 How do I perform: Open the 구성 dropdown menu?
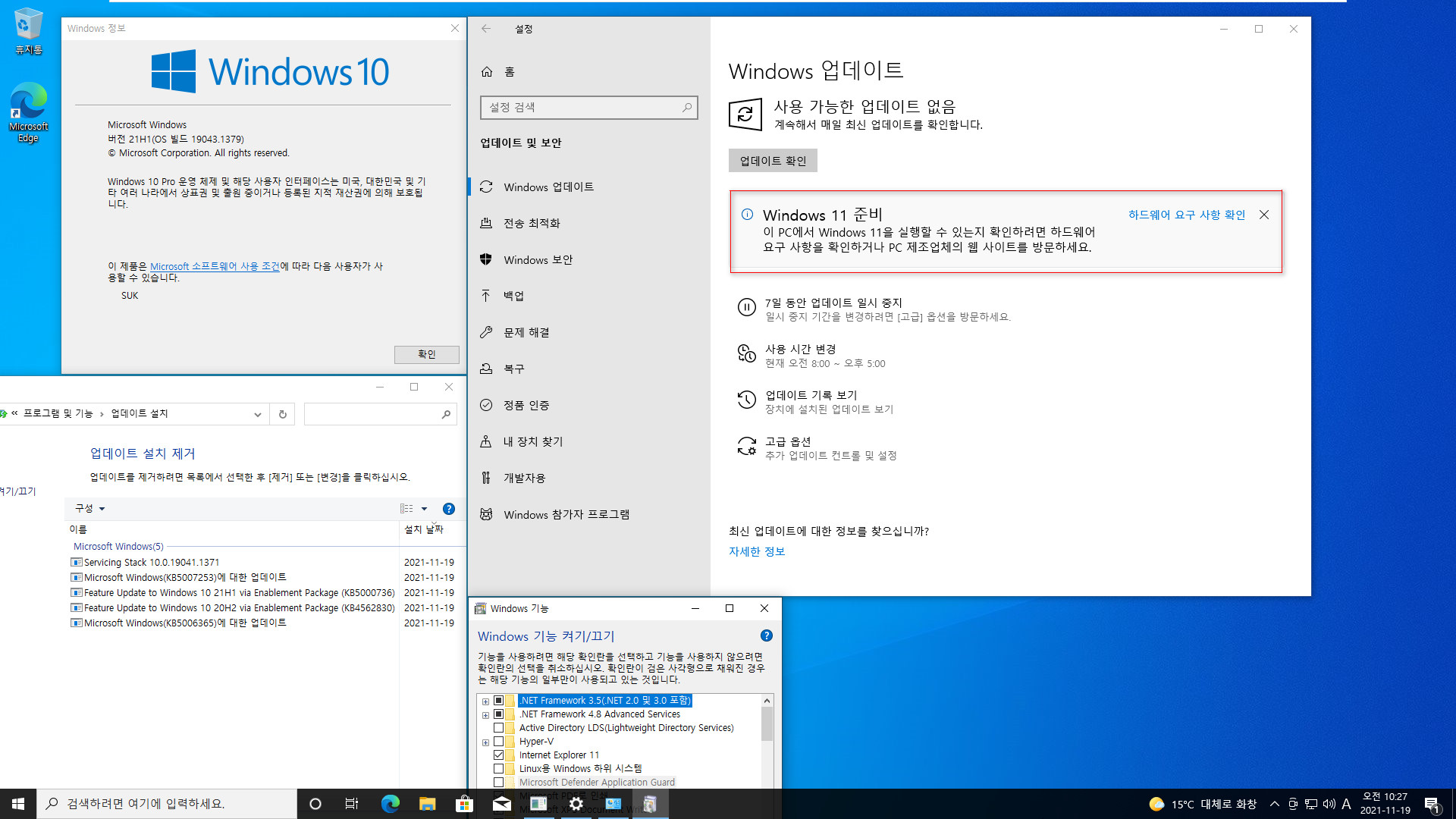pyautogui.click(x=89, y=508)
